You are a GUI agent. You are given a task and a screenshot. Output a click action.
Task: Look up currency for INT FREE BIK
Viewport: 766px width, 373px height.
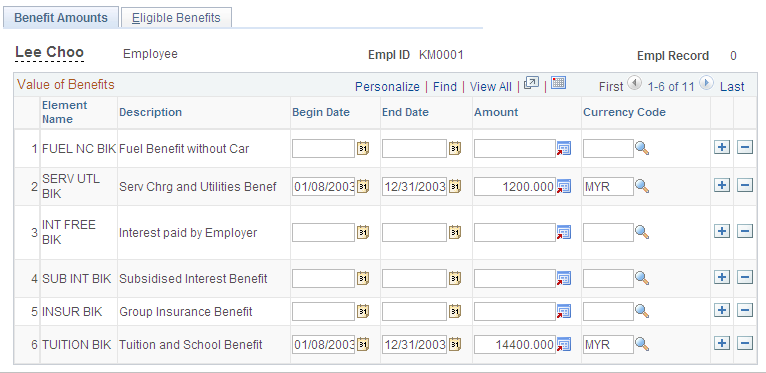pos(642,232)
